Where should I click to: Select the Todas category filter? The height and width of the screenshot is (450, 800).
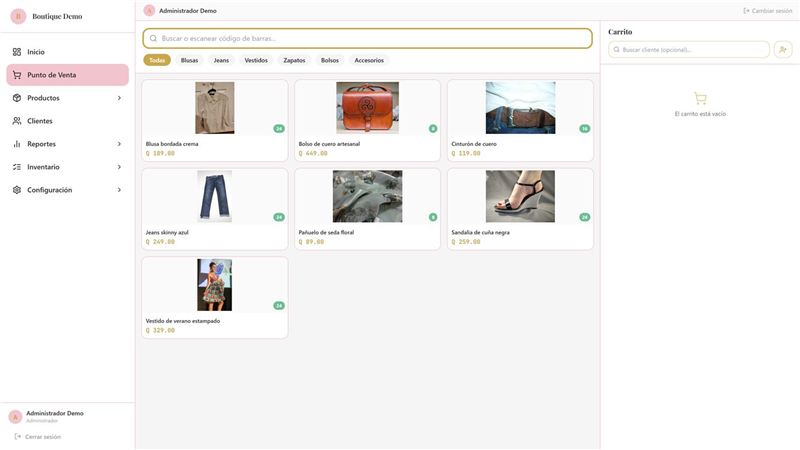click(x=157, y=60)
